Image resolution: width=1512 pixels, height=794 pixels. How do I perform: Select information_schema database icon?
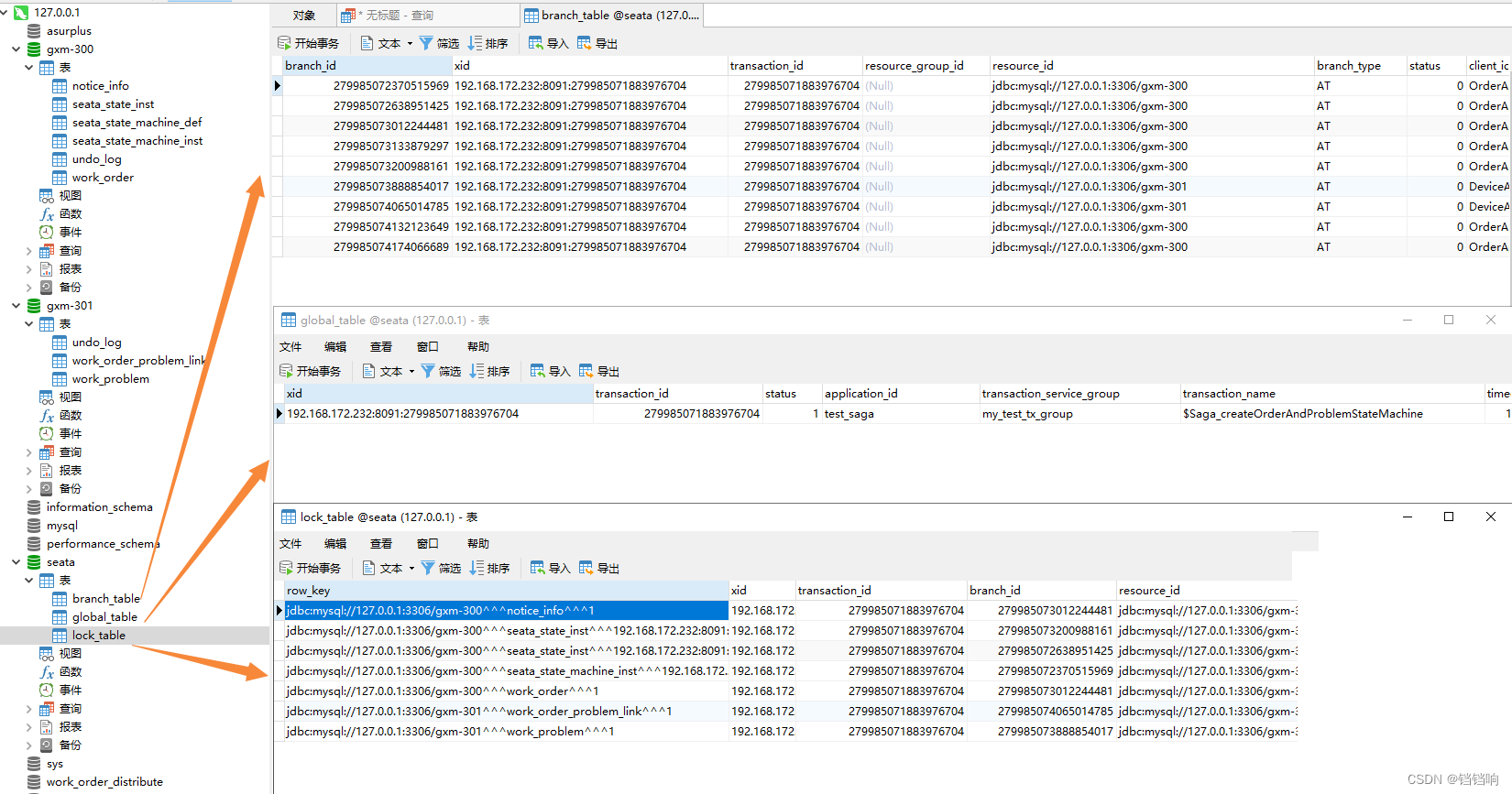[34, 507]
